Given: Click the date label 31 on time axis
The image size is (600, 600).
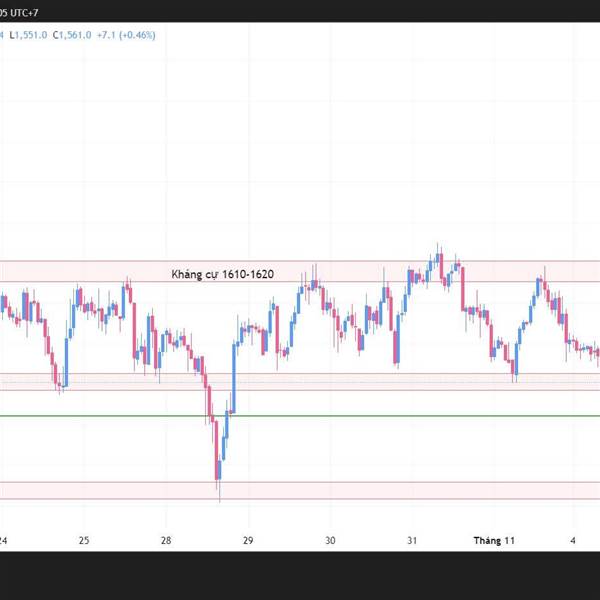Looking at the screenshot, I should pos(412,540).
